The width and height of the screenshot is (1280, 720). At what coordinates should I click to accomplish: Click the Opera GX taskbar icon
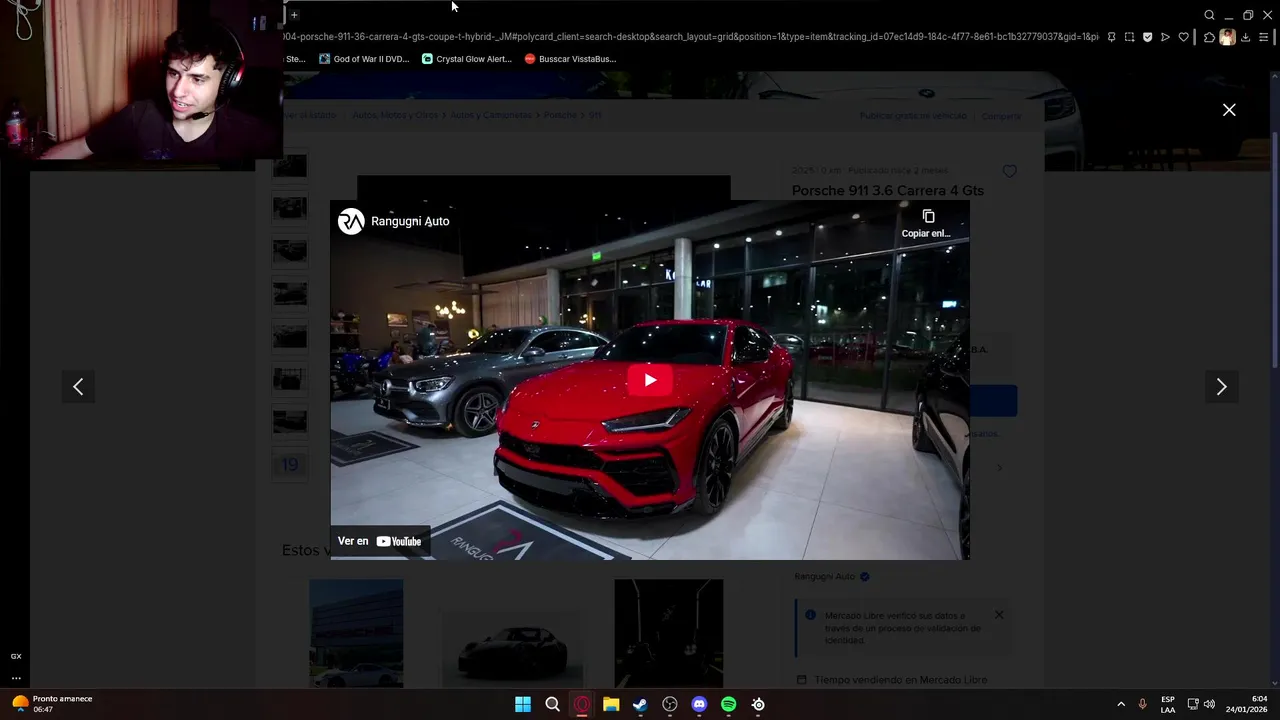582,704
